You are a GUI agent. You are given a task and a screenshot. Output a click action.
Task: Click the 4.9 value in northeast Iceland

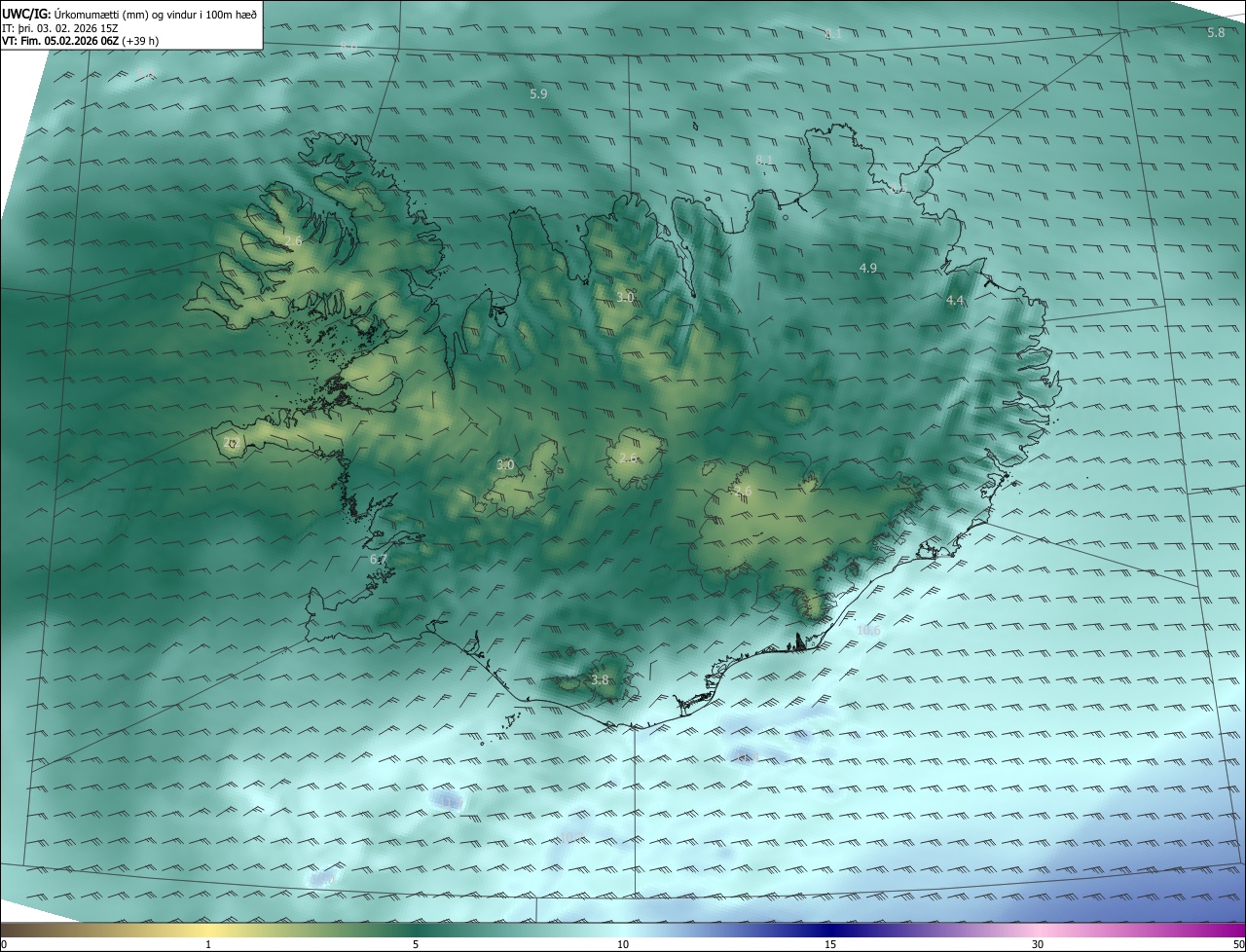[868, 268]
